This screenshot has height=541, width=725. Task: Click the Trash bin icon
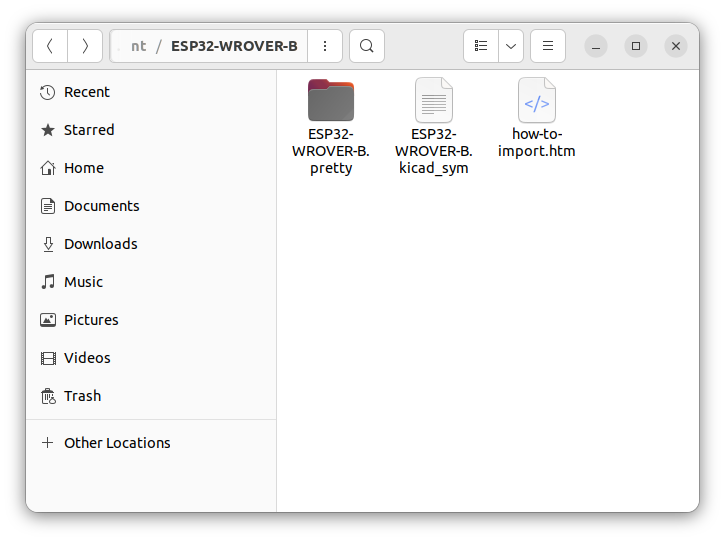(48, 396)
